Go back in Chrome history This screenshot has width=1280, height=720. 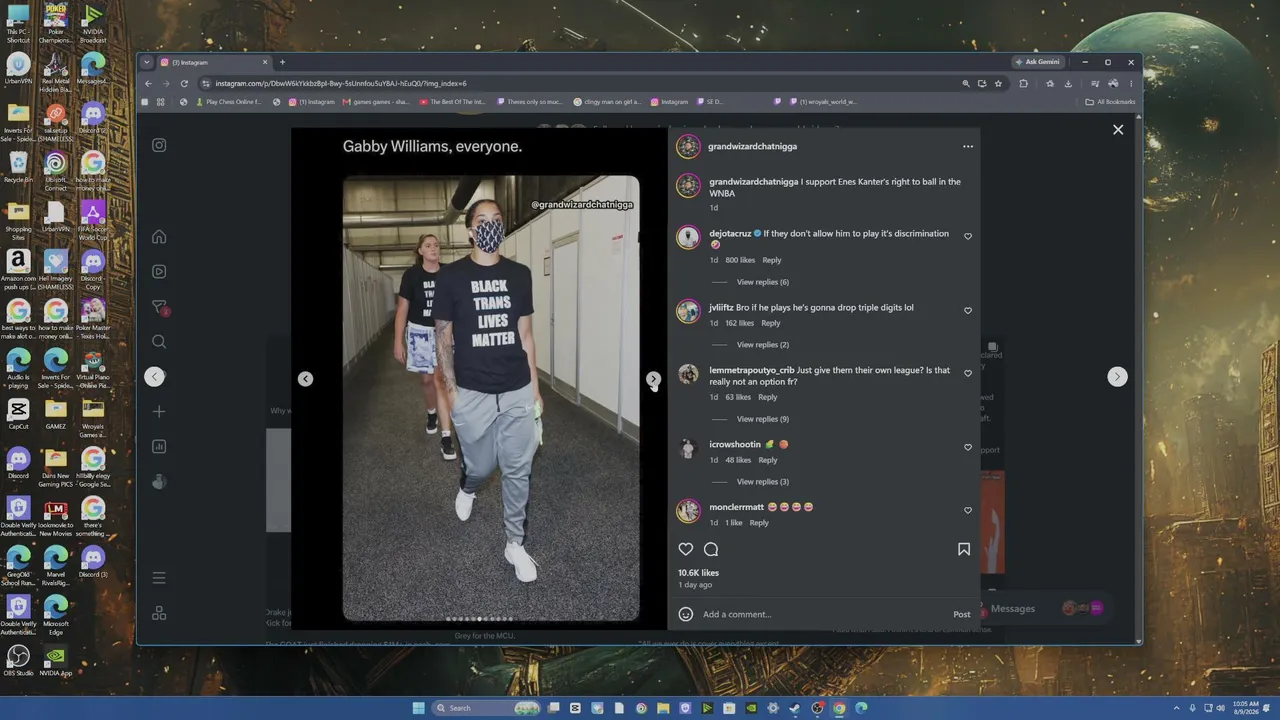click(x=148, y=83)
